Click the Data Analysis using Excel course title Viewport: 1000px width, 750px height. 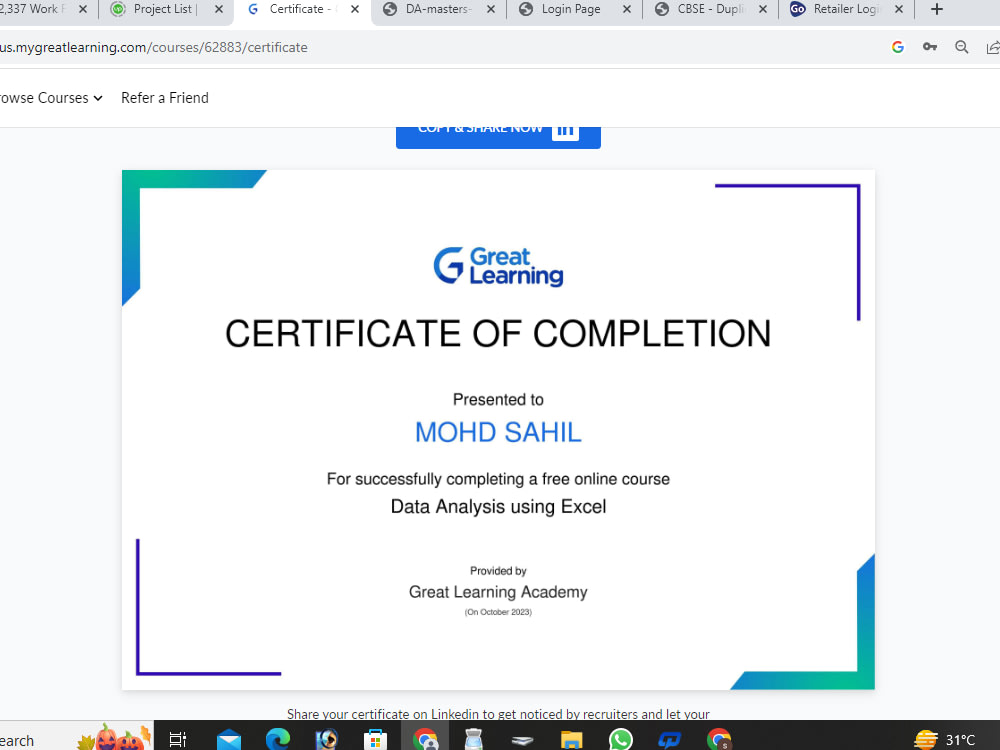[x=498, y=506]
